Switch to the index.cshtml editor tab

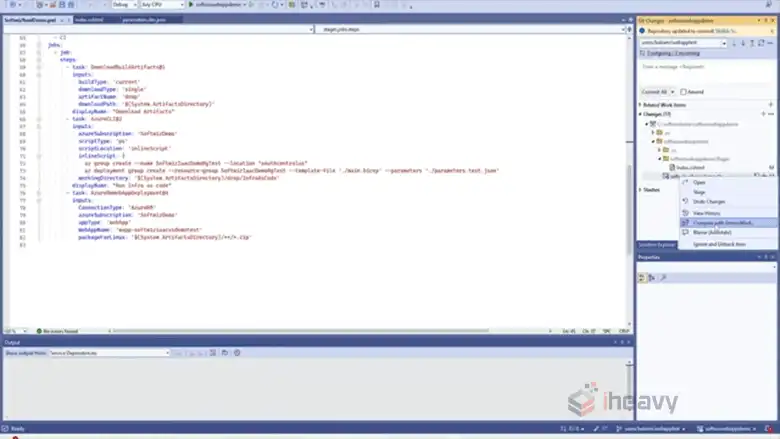point(90,20)
